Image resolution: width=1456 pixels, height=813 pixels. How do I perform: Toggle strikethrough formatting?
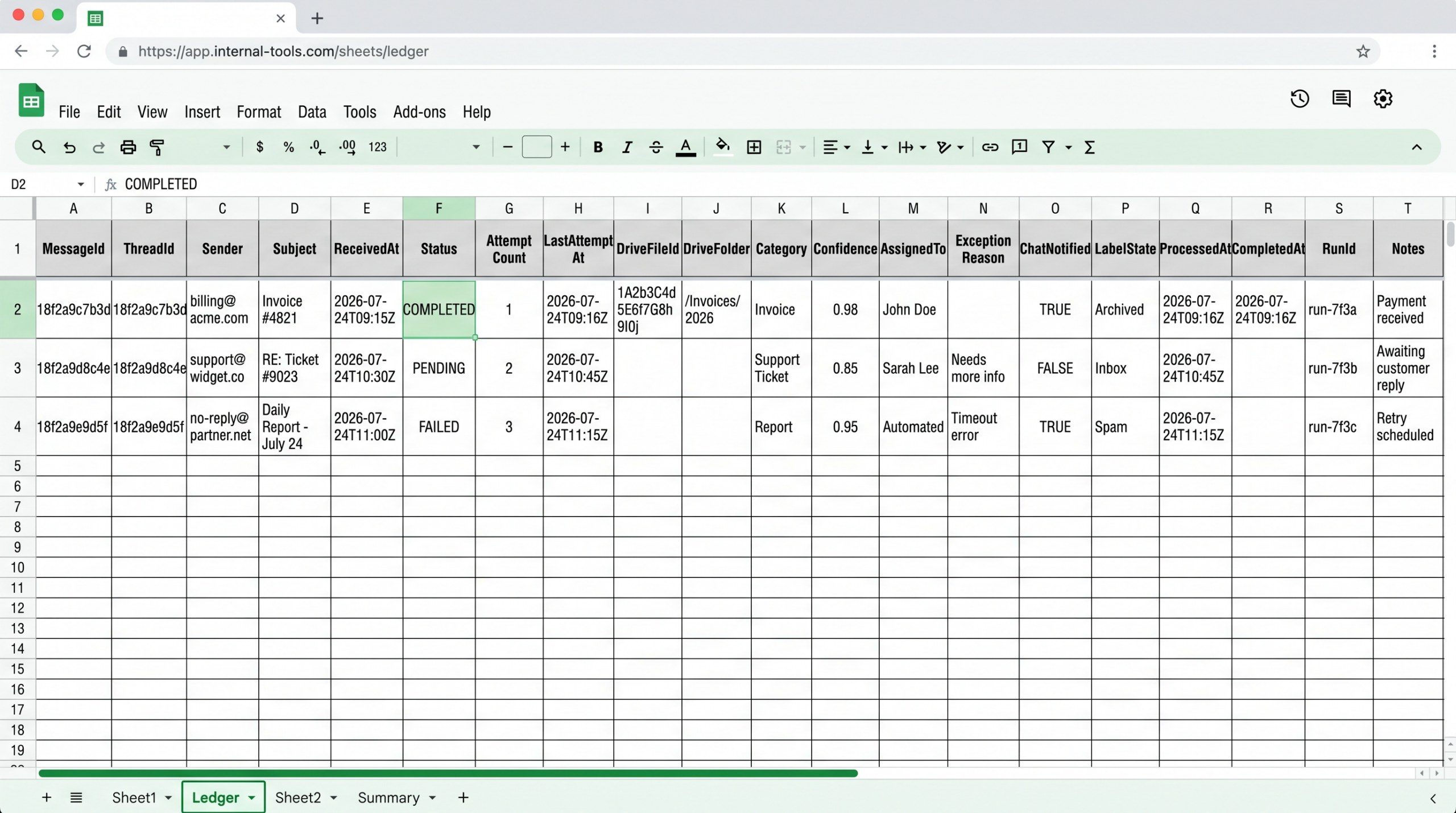pyautogui.click(x=656, y=147)
